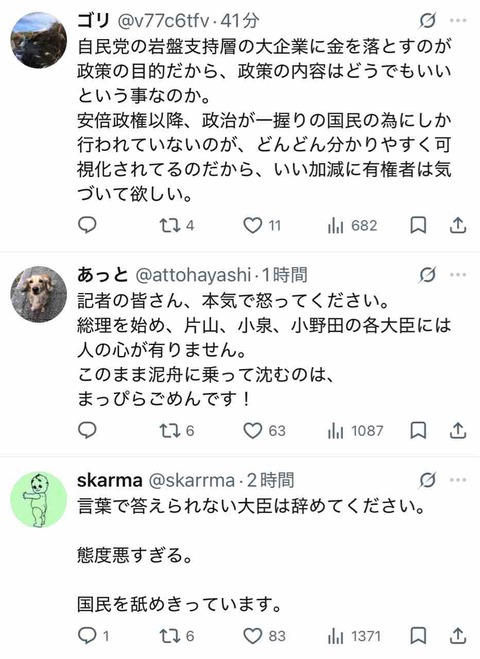The width and height of the screenshot is (480, 659).
Task: Bookmark ゴリ's tweet
Action: point(418,226)
